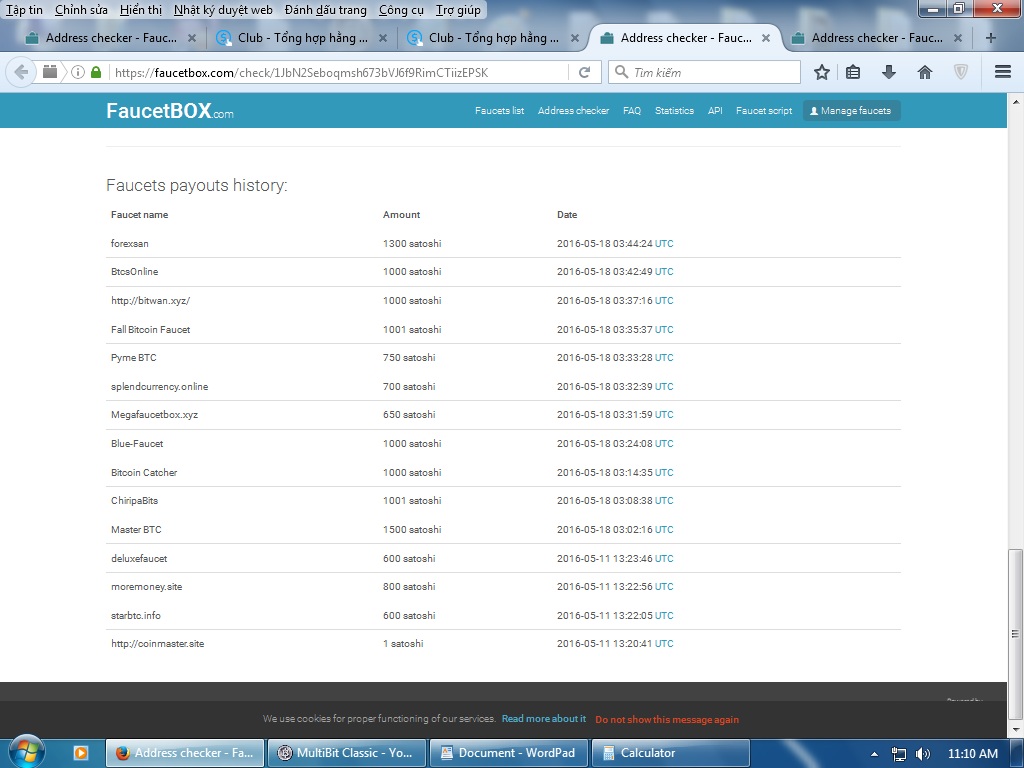The image size is (1024, 768).
Task: Open the Faucets list link
Action: 499,110
